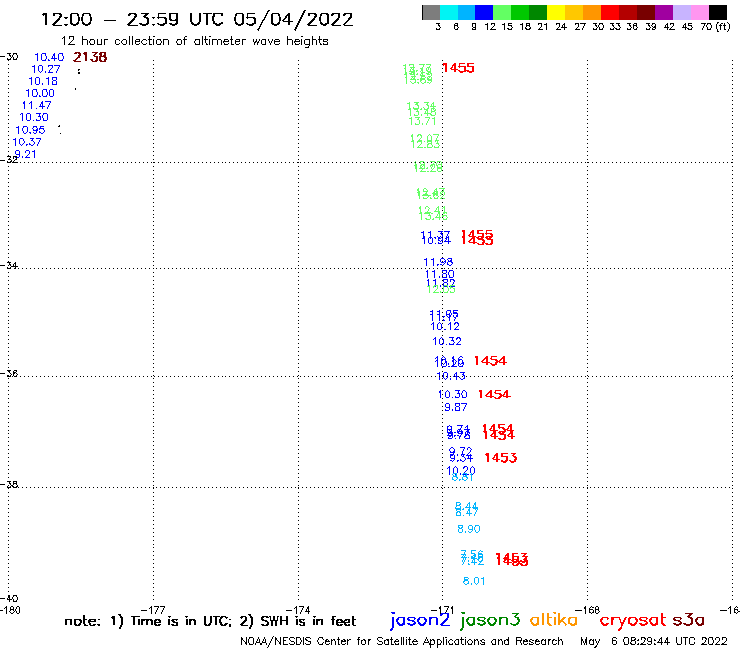Viewport: 740px width, 650px height.
Task: Select the blue wave height value 11.98
Action: point(438,262)
